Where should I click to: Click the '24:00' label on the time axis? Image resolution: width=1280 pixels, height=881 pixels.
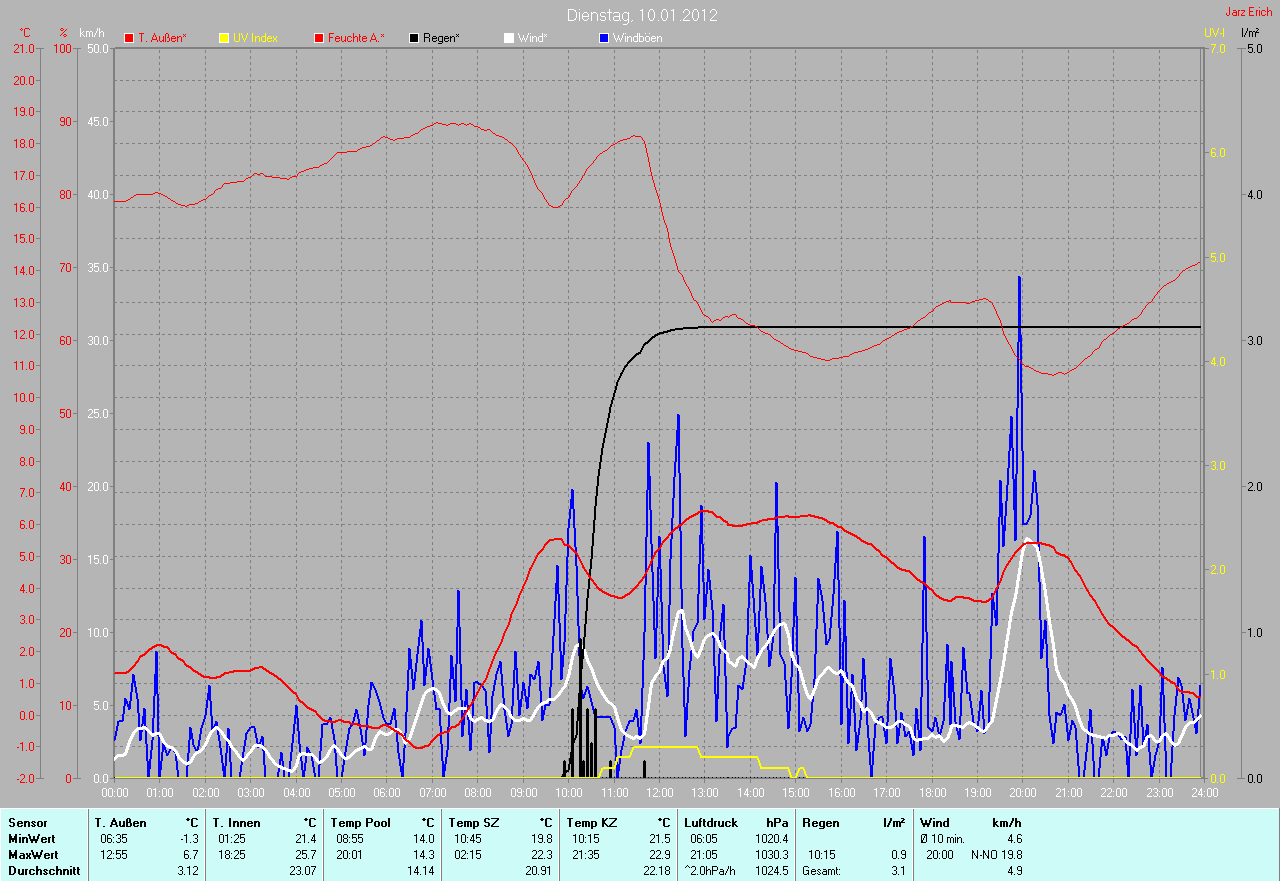pyautogui.click(x=1203, y=793)
